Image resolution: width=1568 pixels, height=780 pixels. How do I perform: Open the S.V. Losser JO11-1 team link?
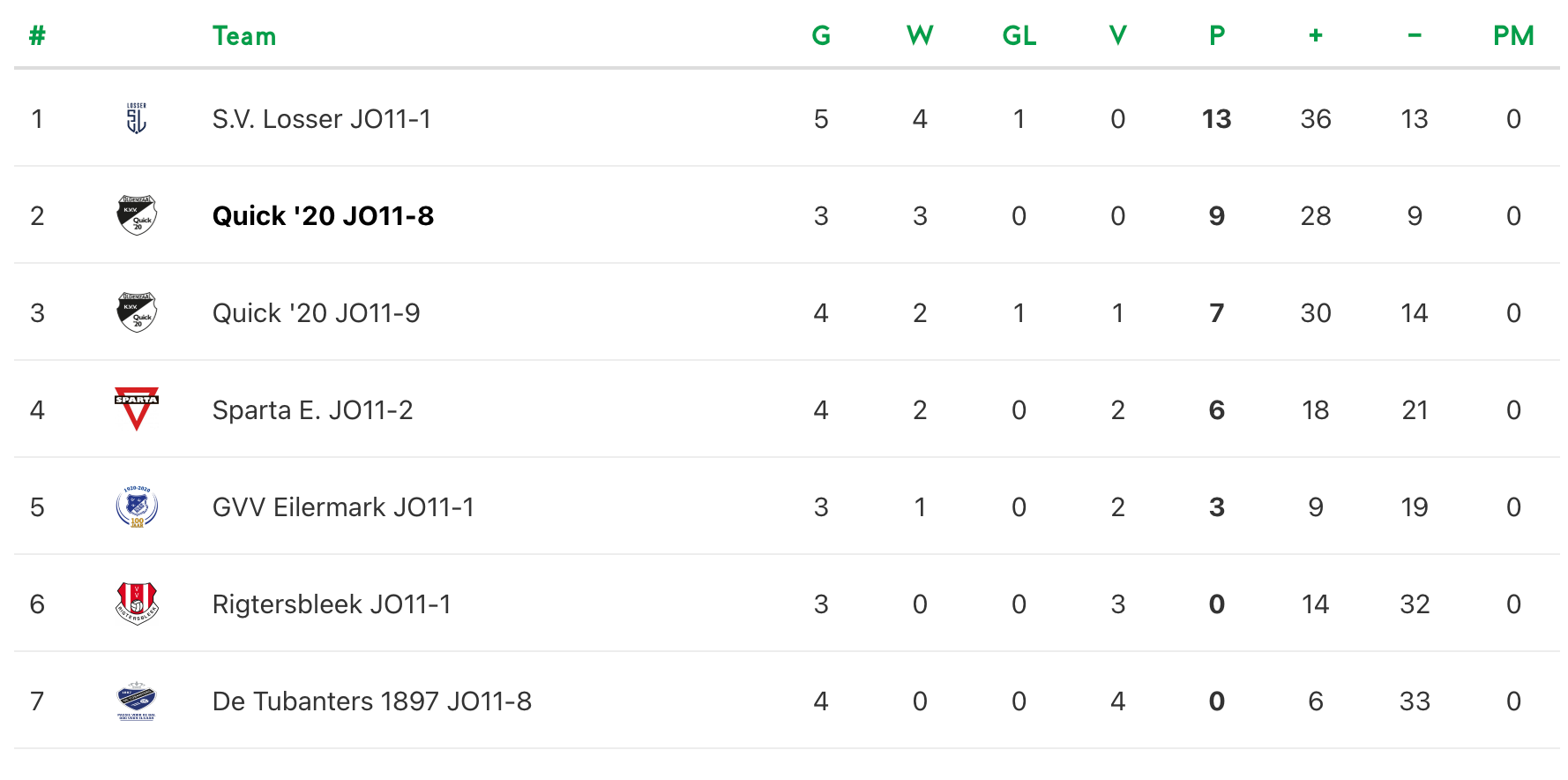pos(322,119)
